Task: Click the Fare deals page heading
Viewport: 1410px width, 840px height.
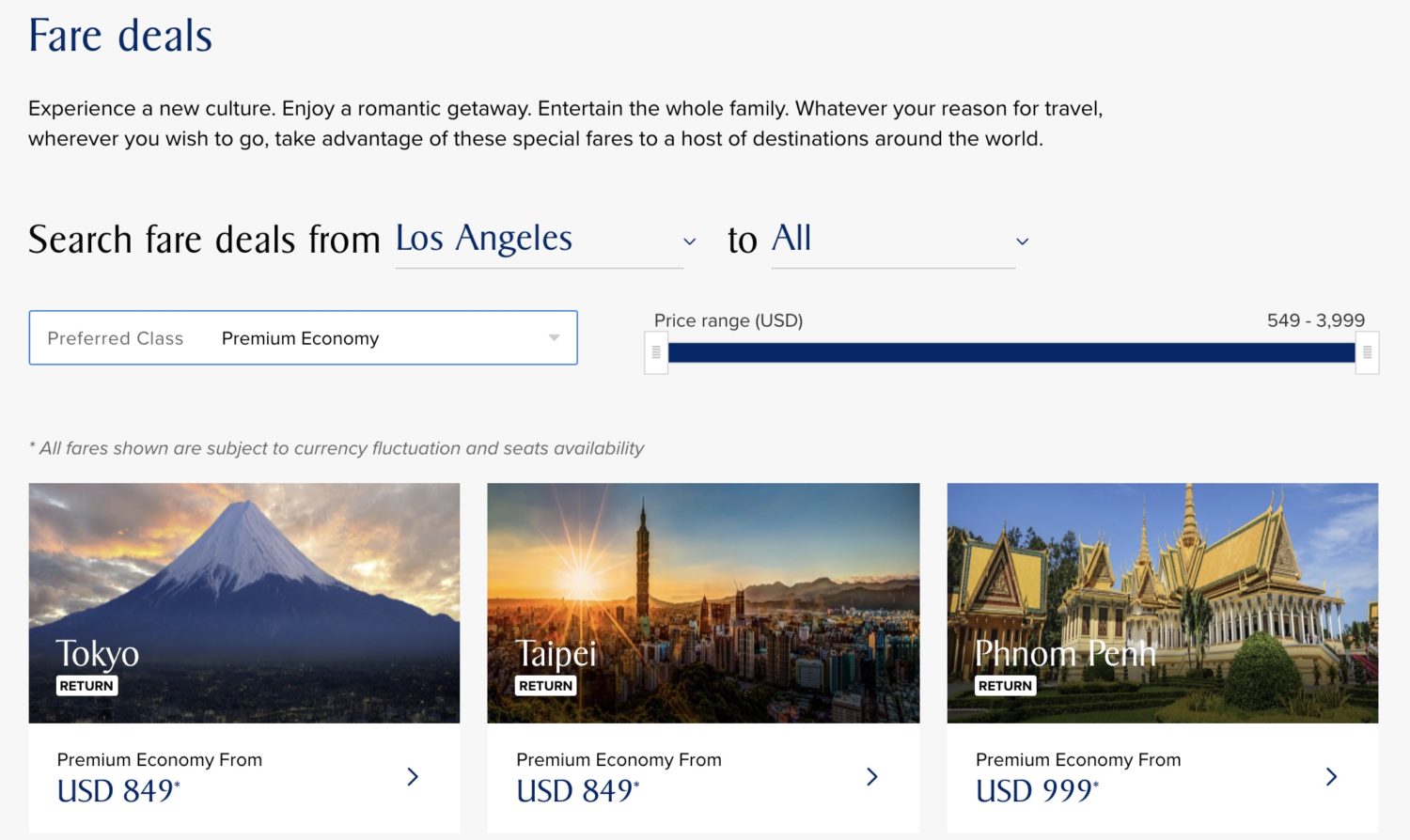Action: pos(118,36)
